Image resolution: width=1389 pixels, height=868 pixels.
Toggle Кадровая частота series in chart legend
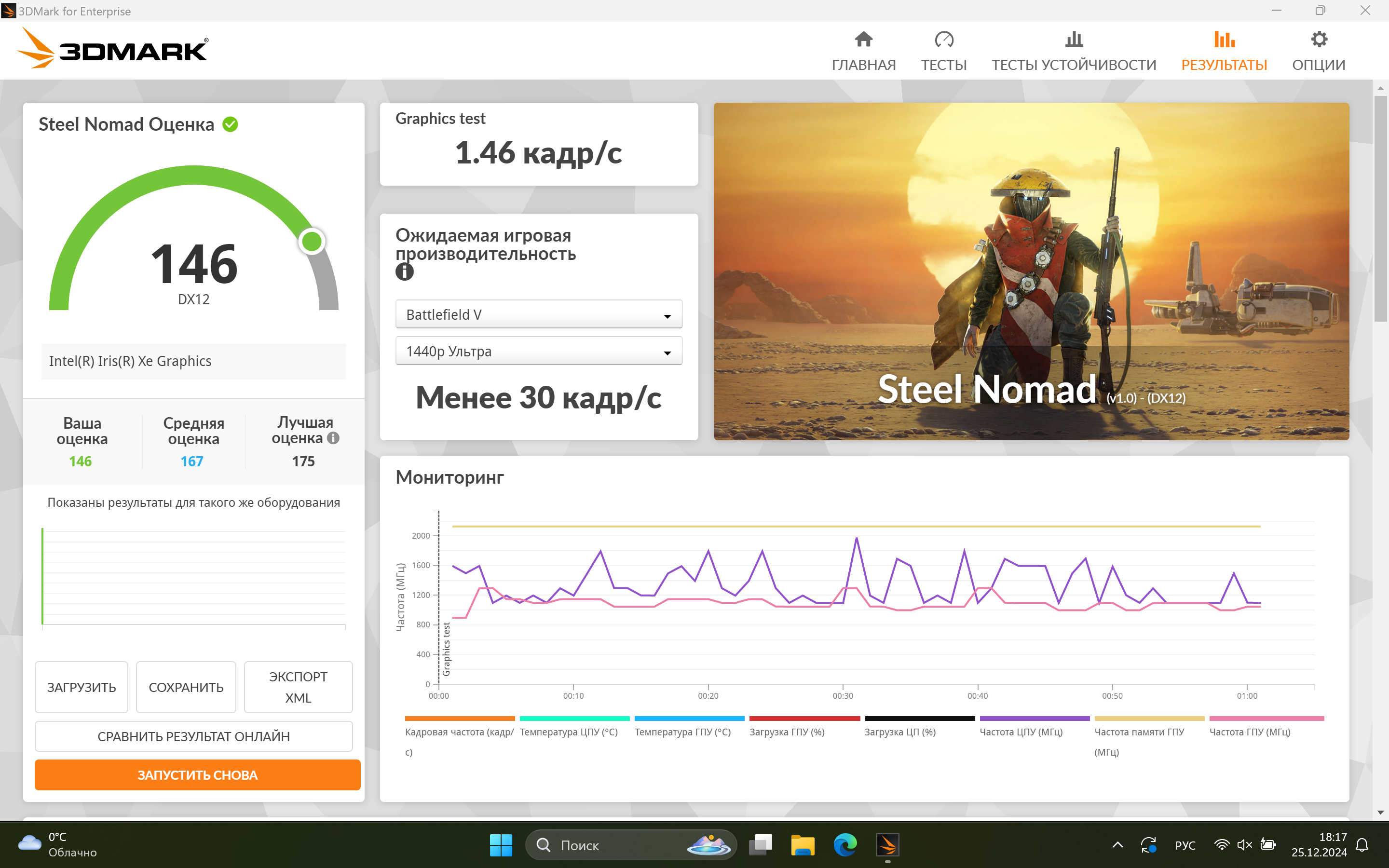pos(459,732)
